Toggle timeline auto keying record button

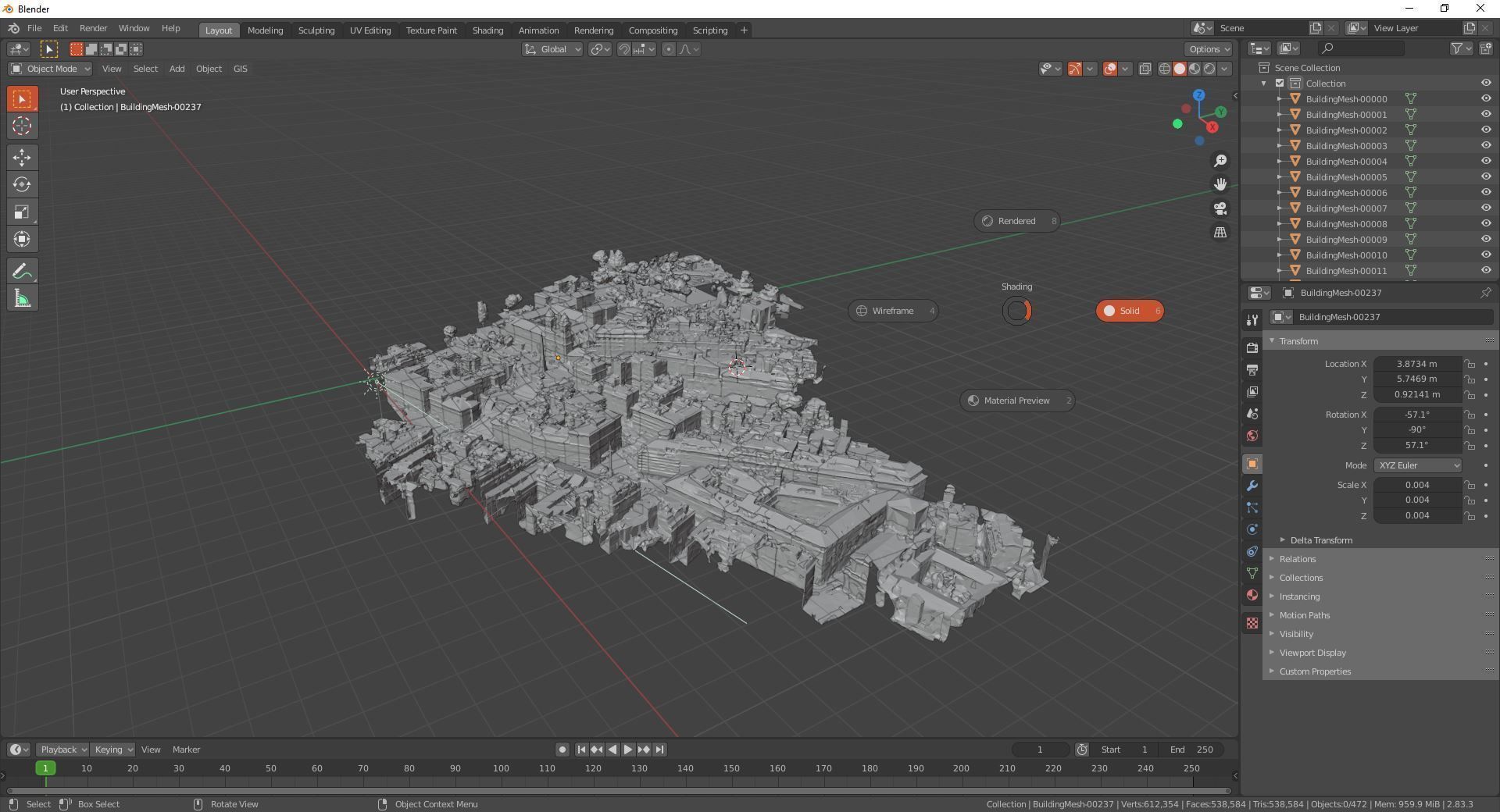tap(562, 750)
